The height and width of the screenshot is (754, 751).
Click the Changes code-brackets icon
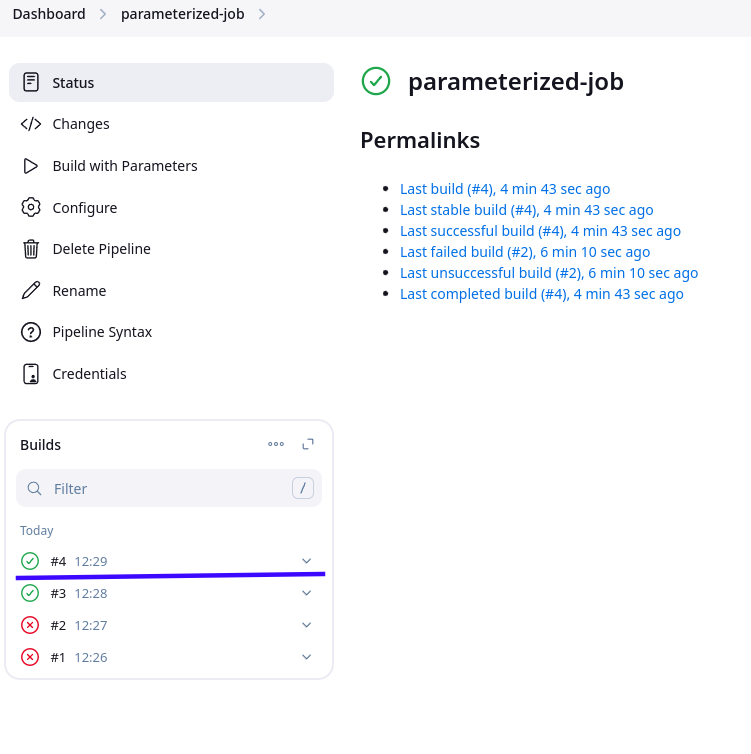tap(31, 124)
